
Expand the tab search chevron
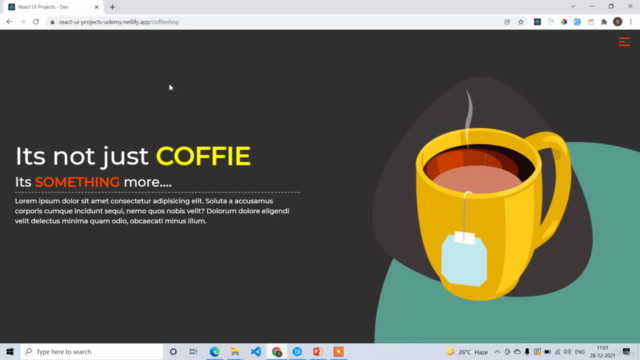[x=573, y=7]
